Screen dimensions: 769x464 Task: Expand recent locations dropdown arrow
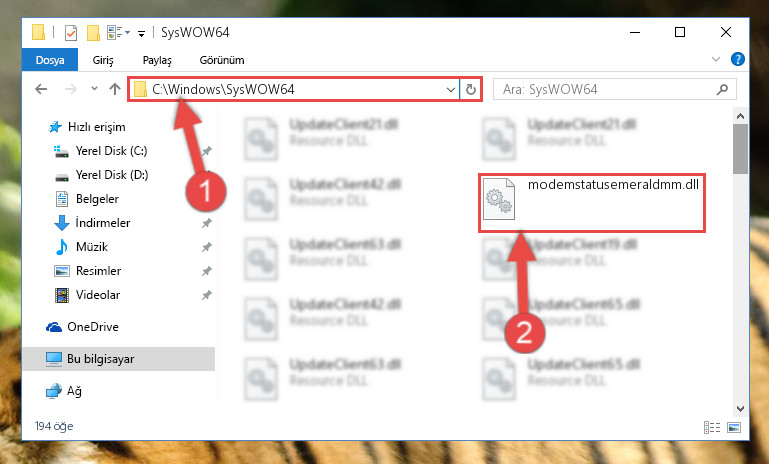click(x=94, y=89)
